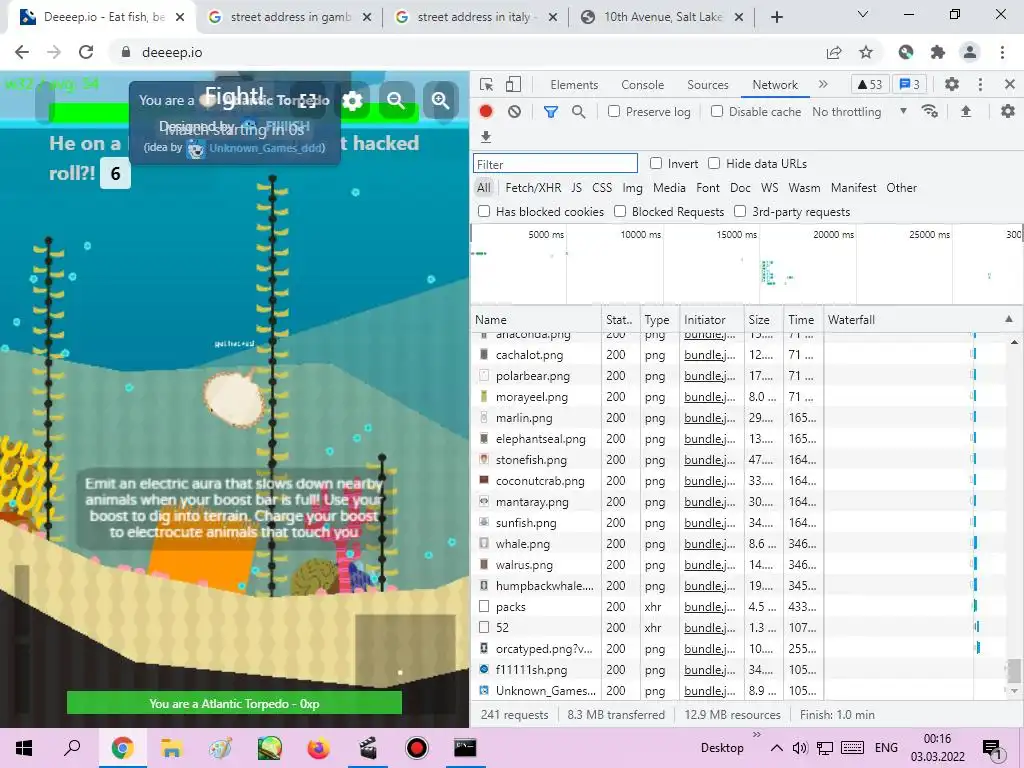Click the 53 warnings badge

pyautogui.click(x=870, y=84)
